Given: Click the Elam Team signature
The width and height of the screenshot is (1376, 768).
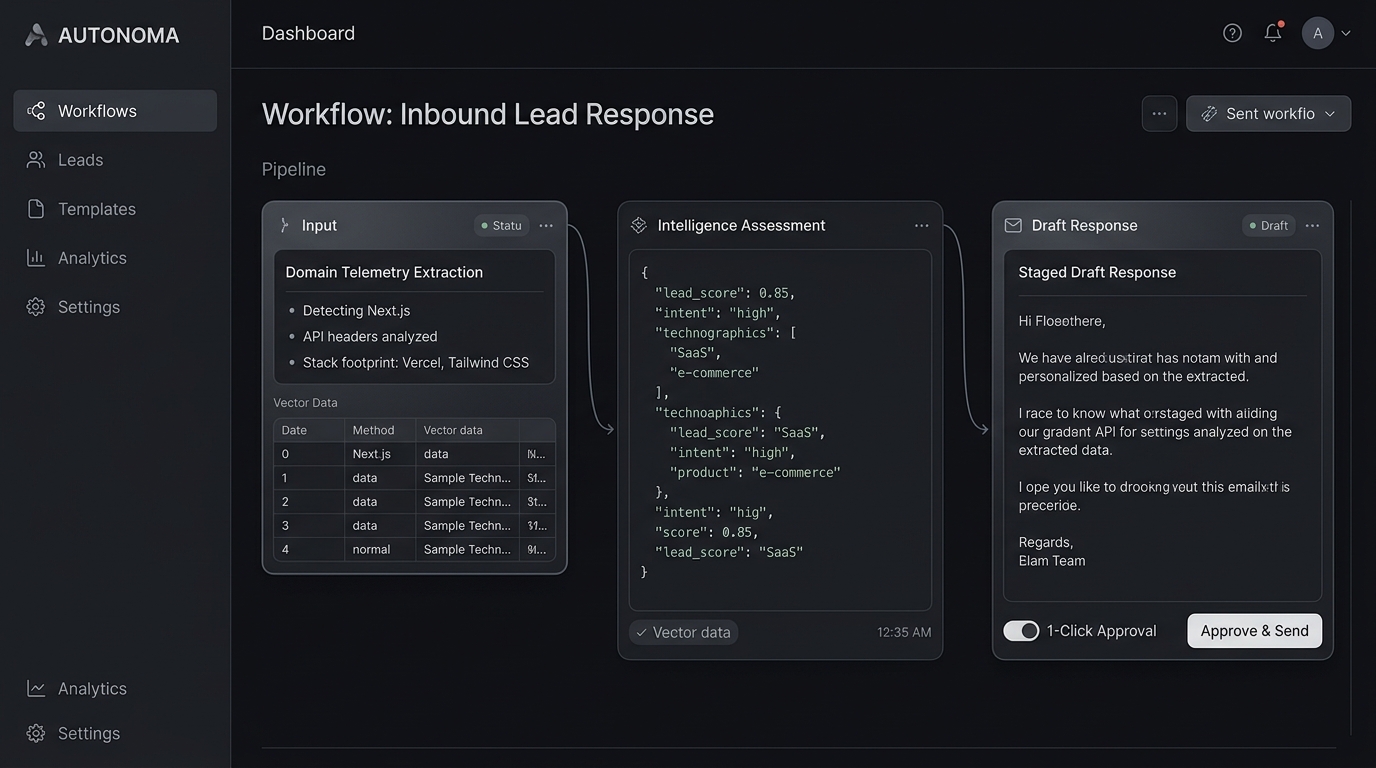Looking at the screenshot, I should click(x=1052, y=561).
